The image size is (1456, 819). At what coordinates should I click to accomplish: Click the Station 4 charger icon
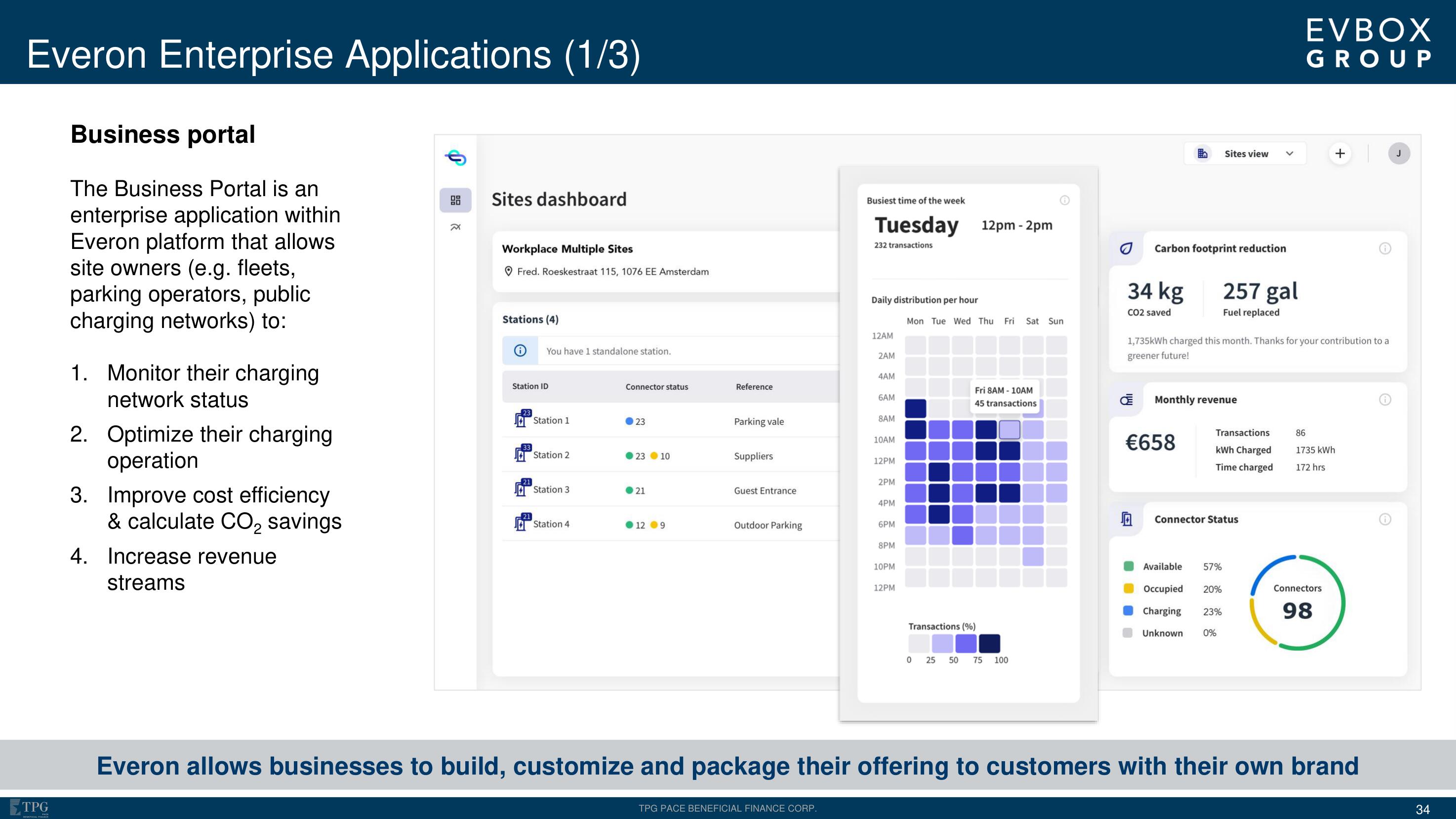pyautogui.click(x=522, y=522)
